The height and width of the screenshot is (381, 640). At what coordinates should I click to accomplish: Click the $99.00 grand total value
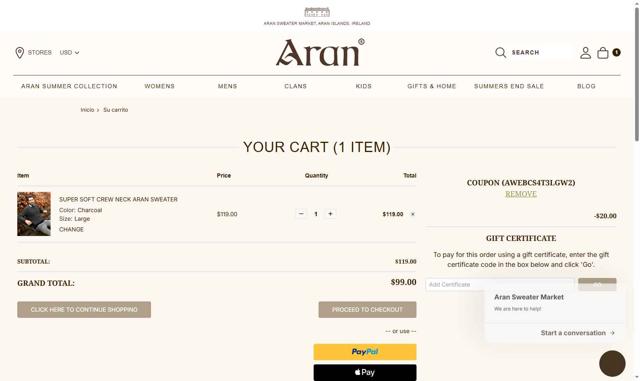pos(404,282)
